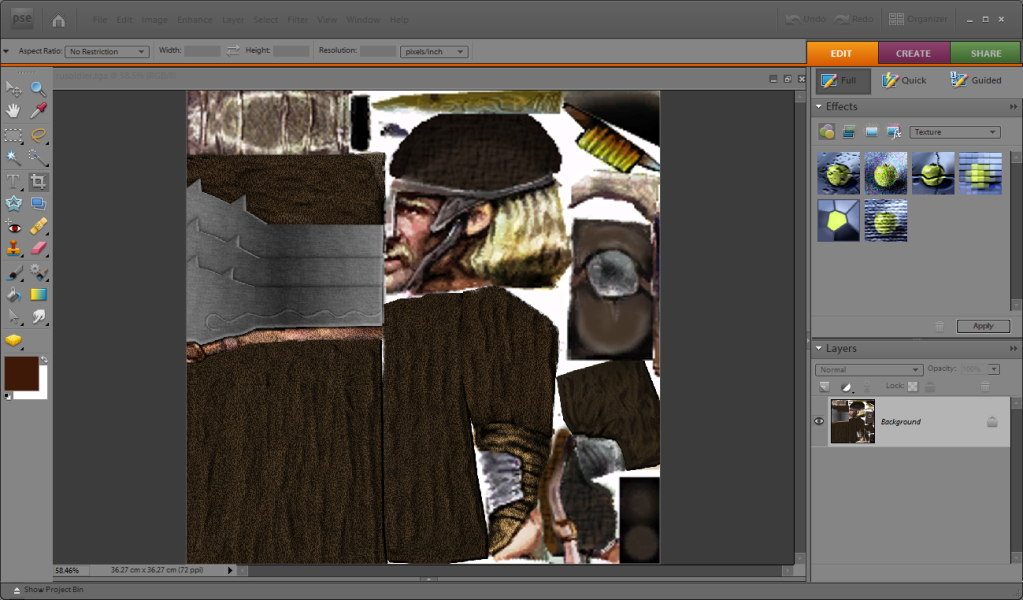
Task: Click the delete layer trash icon
Action: coord(985,386)
